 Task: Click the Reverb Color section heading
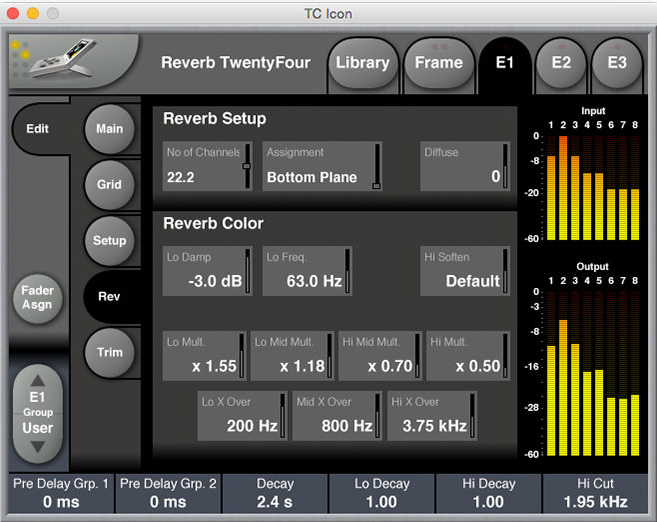pos(213,223)
